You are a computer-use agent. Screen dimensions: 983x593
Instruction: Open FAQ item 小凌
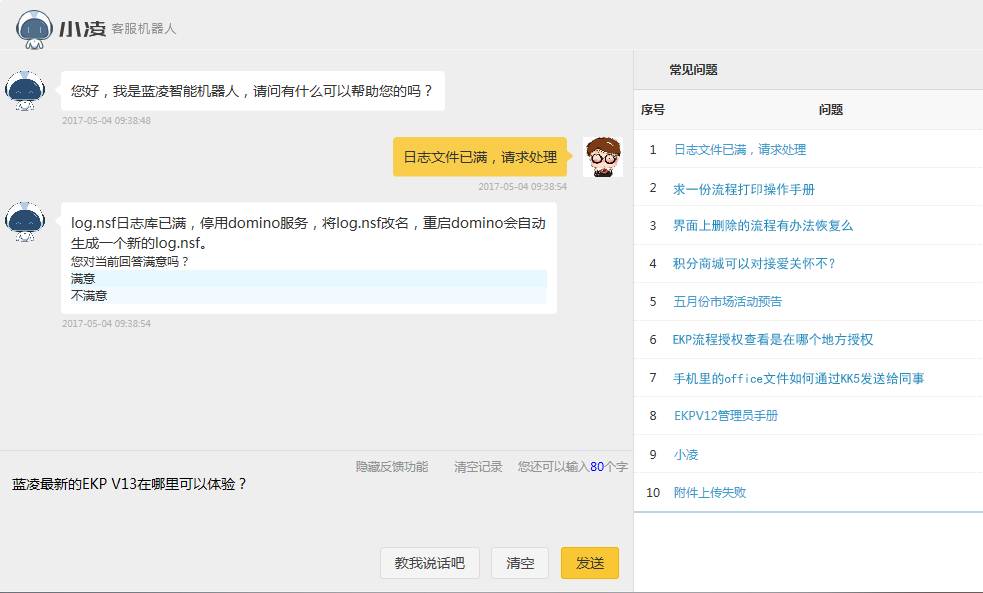(x=686, y=454)
